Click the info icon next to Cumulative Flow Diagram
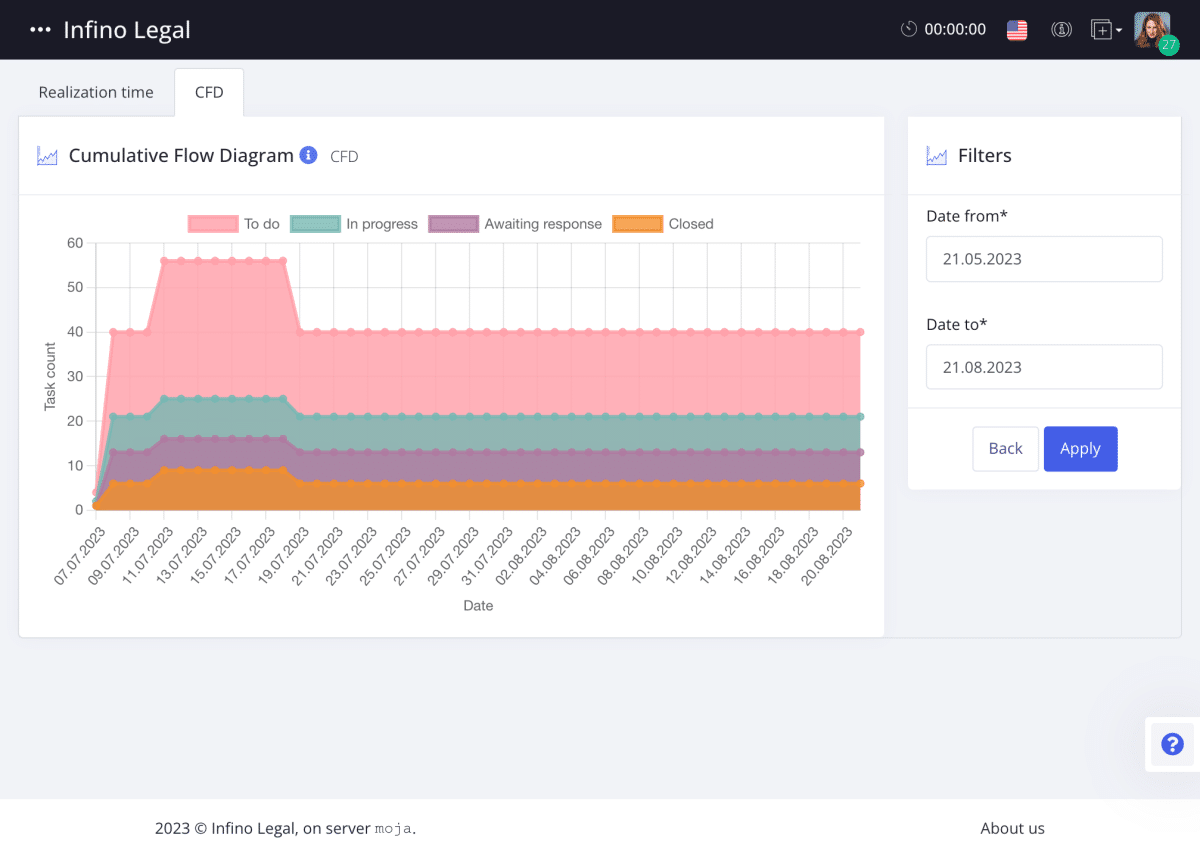The image size is (1200, 857). [308, 155]
